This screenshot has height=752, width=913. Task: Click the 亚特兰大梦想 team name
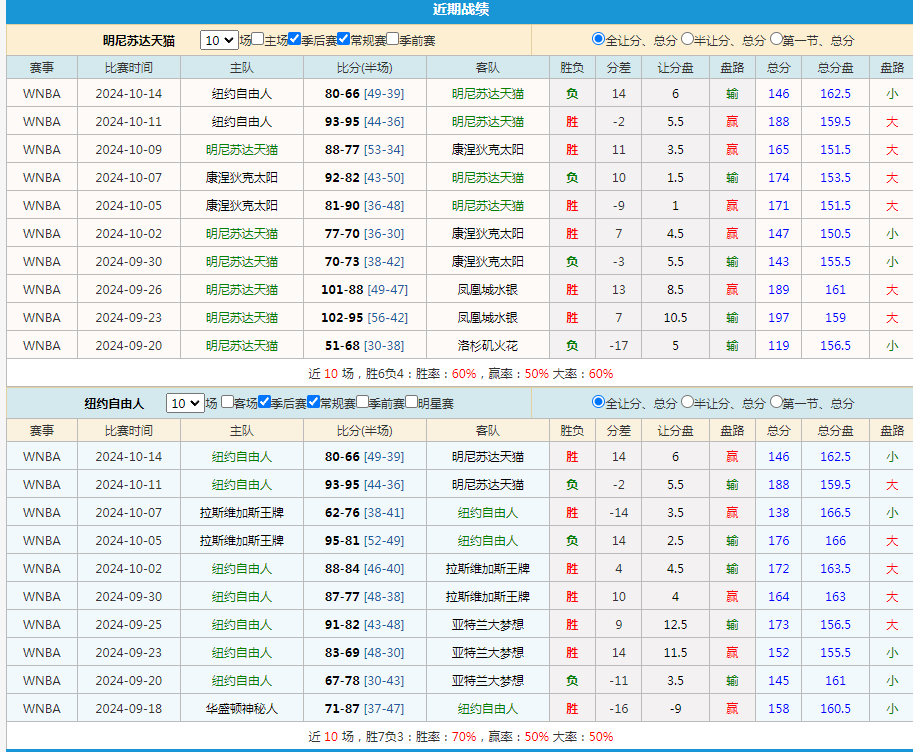point(489,625)
